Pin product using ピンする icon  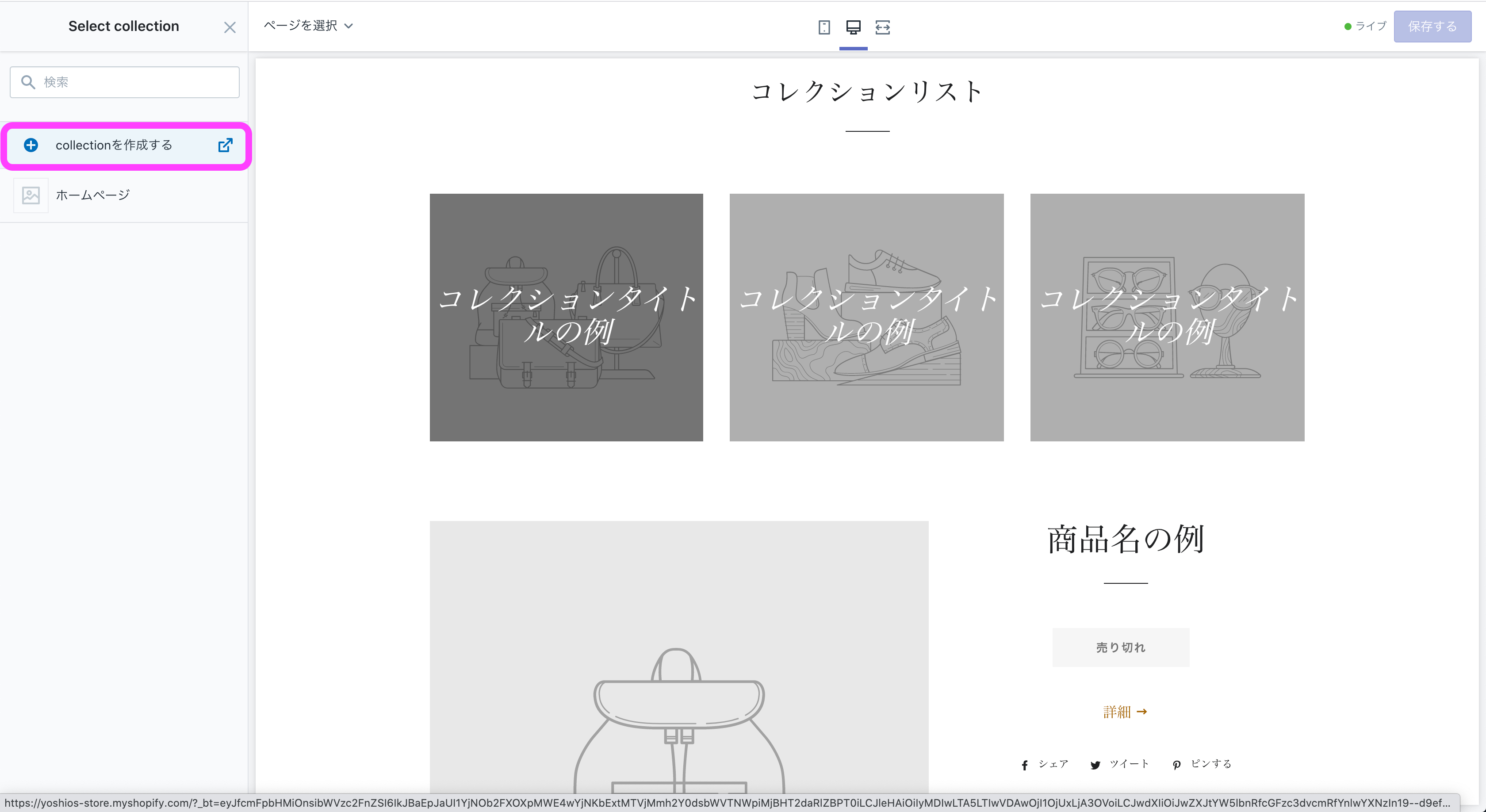click(1176, 765)
